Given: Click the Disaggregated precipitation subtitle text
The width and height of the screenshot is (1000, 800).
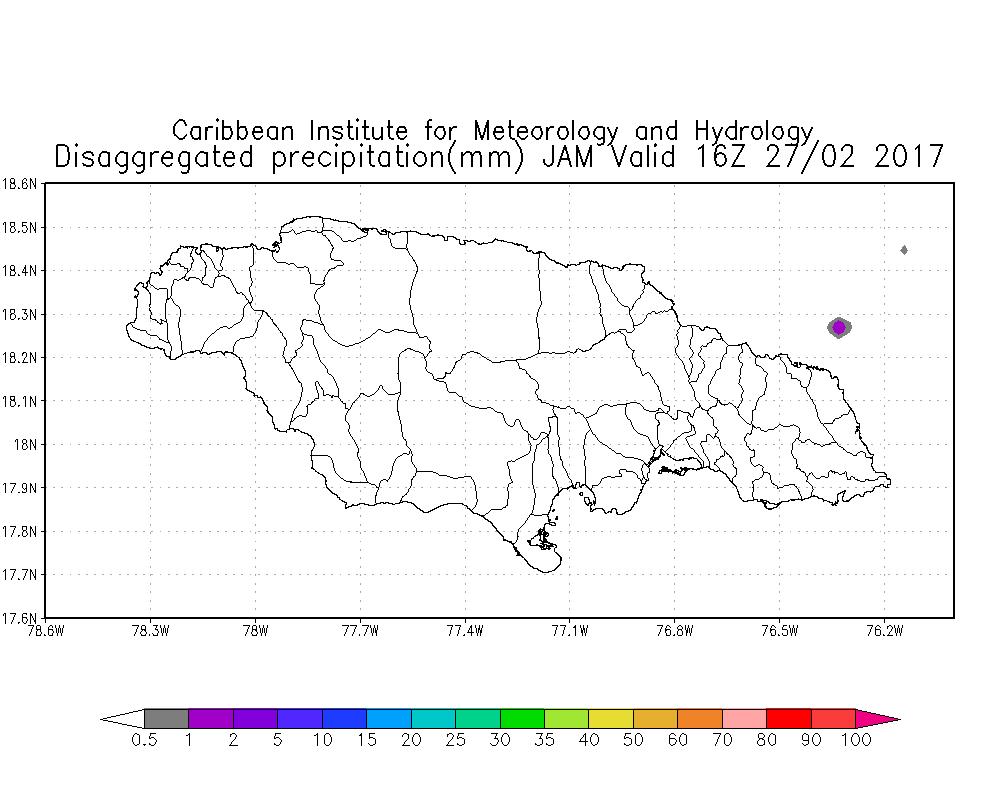Looking at the screenshot, I should [x=499, y=158].
